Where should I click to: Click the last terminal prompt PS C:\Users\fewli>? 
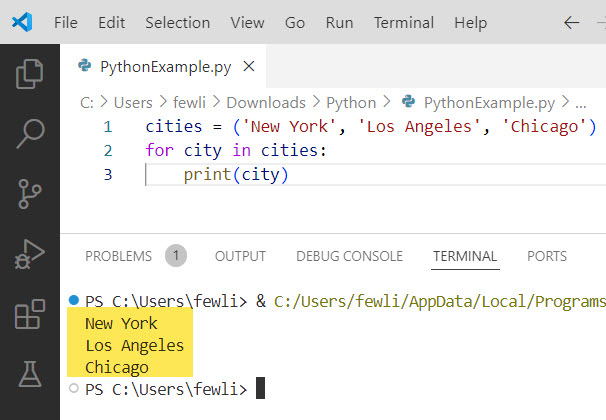(166, 389)
